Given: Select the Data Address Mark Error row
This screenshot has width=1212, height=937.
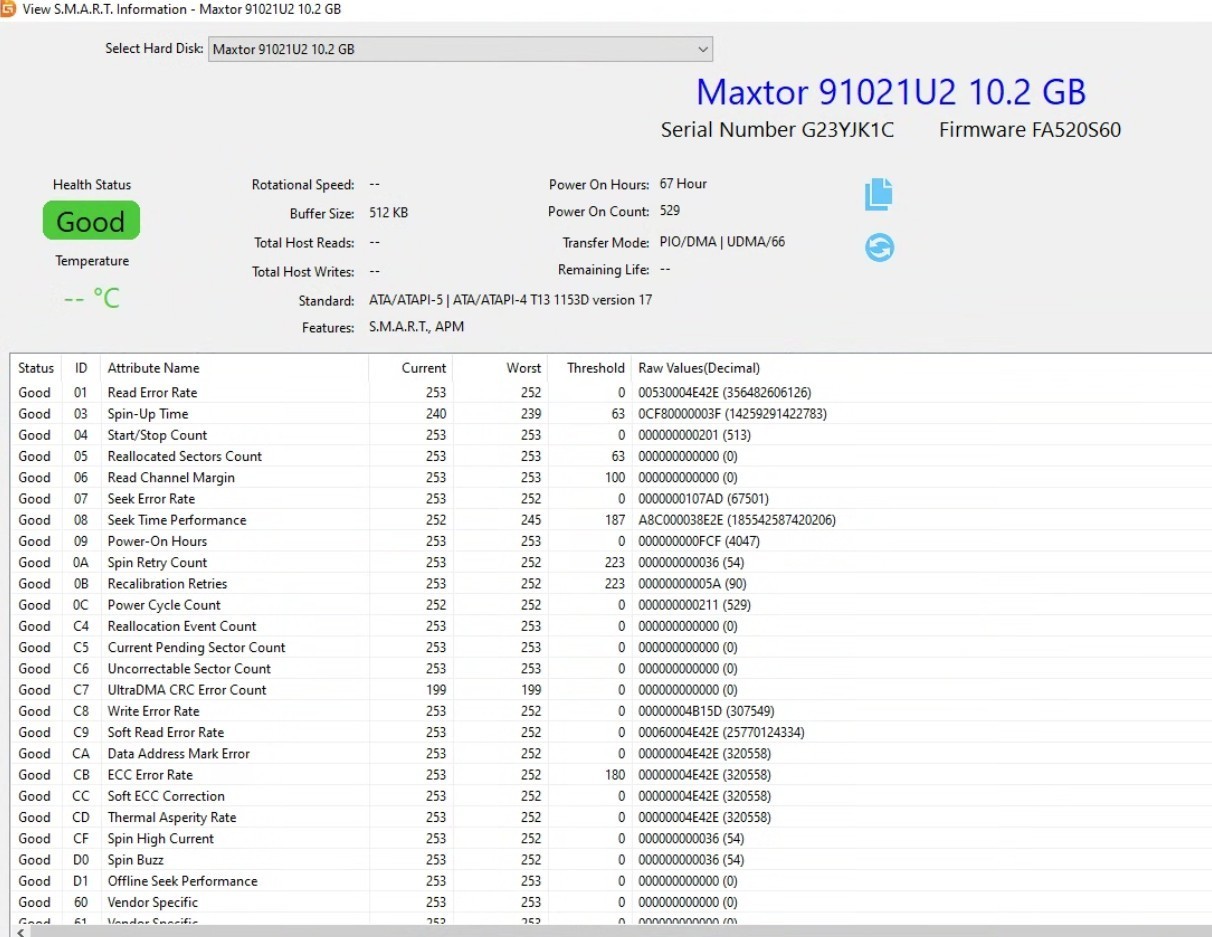Looking at the screenshot, I should coord(612,753).
